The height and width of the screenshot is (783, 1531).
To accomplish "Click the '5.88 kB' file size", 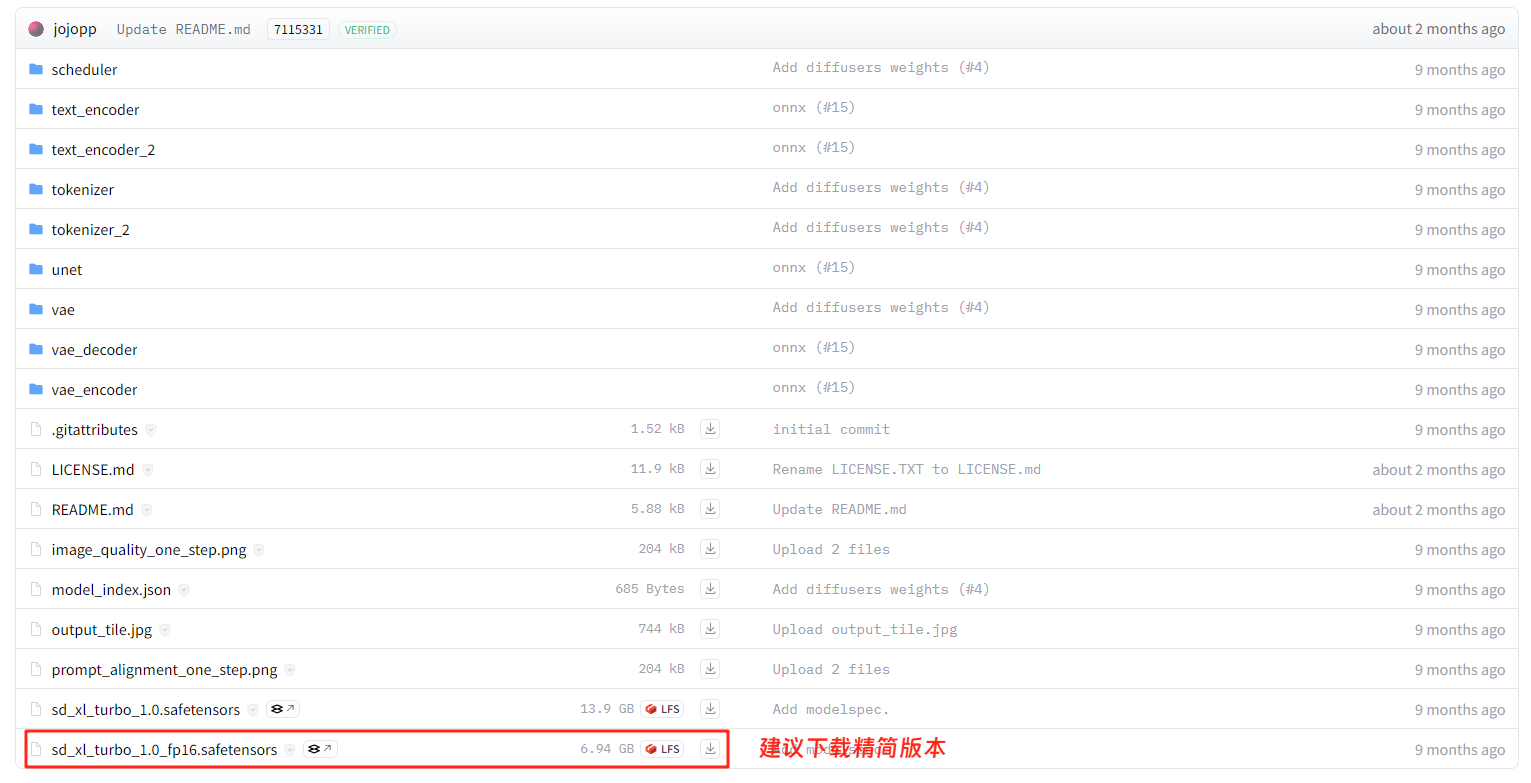I will [657, 509].
